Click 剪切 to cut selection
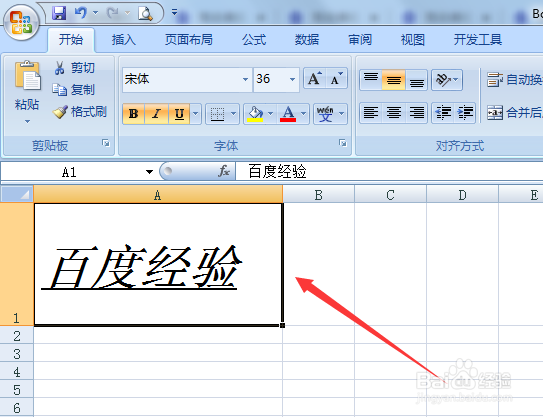The image size is (543, 417). pyautogui.click(x=74, y=68)
